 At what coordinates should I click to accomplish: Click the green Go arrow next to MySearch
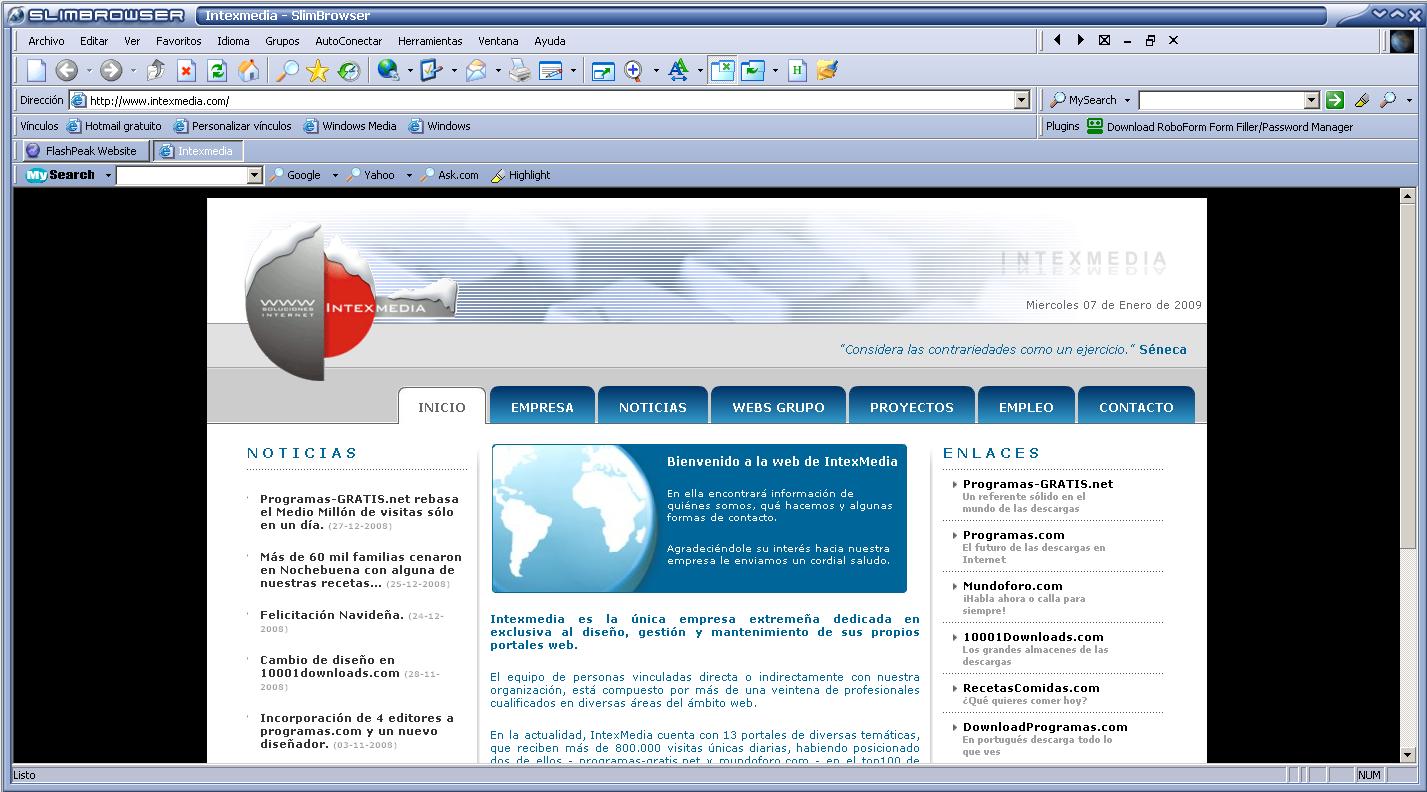[1334, 100]
